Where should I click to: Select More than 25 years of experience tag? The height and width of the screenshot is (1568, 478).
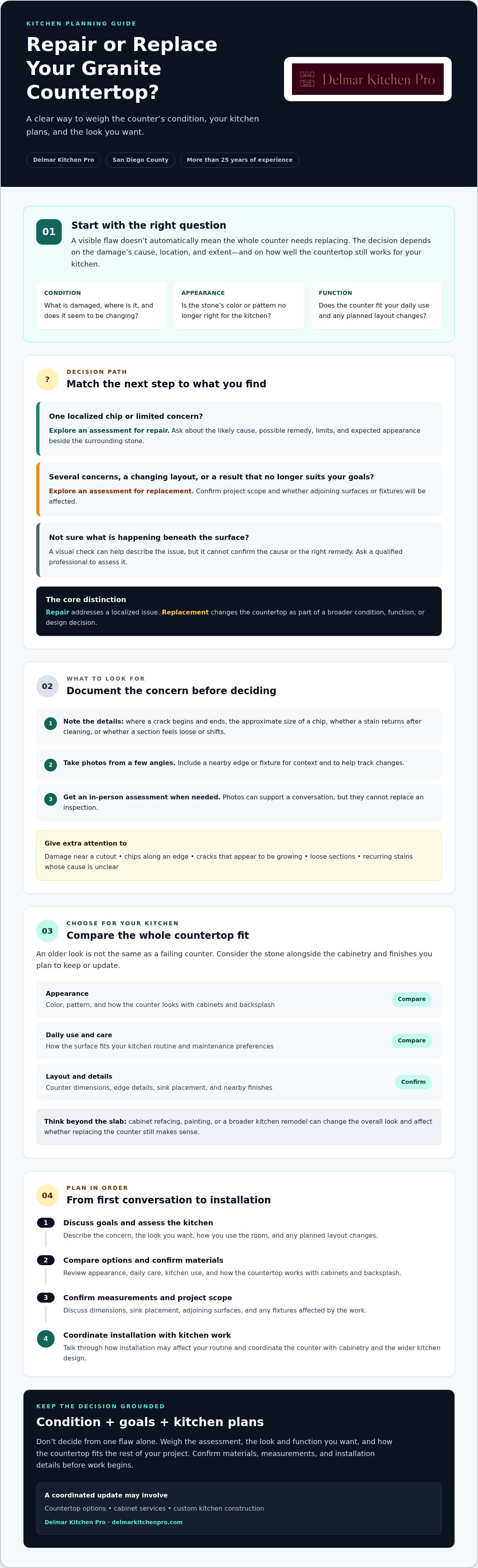point(240,160)
